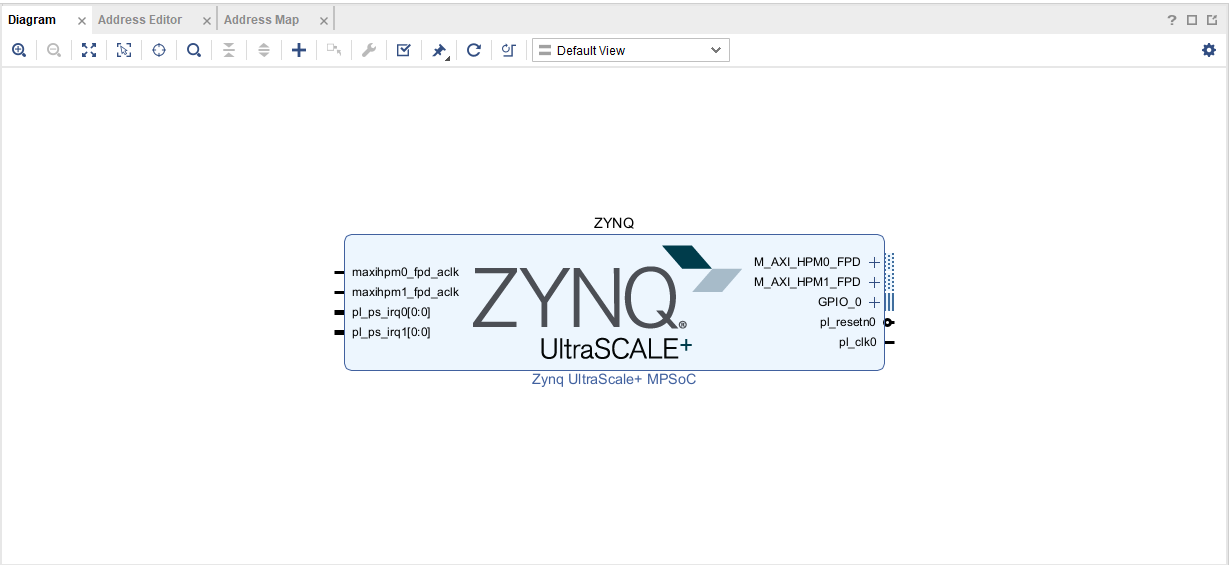Regenerate layout with the circular arrow icon
Screen dimensions: 1229x565
pyautogui.click(x=474, y=50)
